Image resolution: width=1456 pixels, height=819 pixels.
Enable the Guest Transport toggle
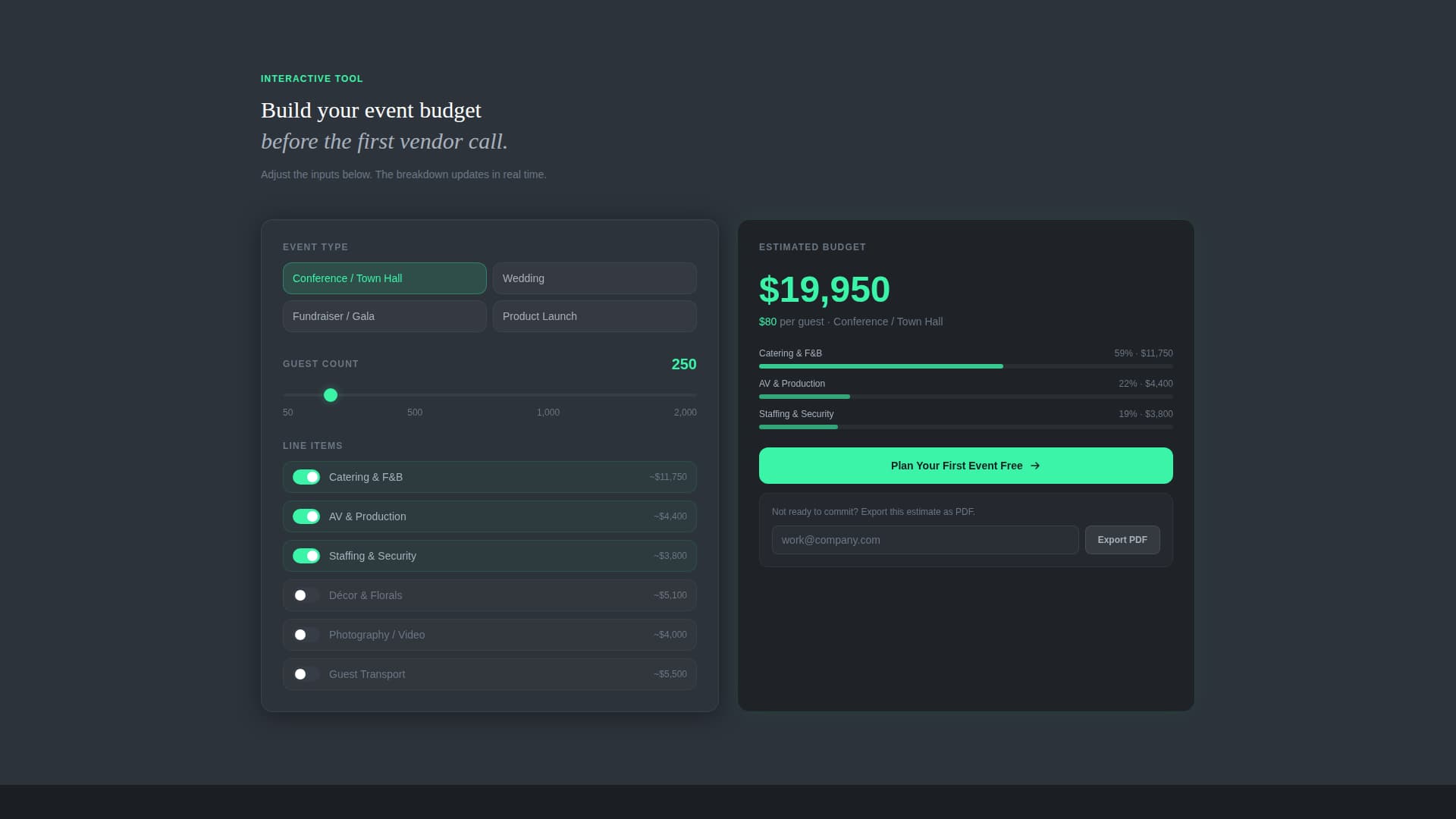[306, 674]
